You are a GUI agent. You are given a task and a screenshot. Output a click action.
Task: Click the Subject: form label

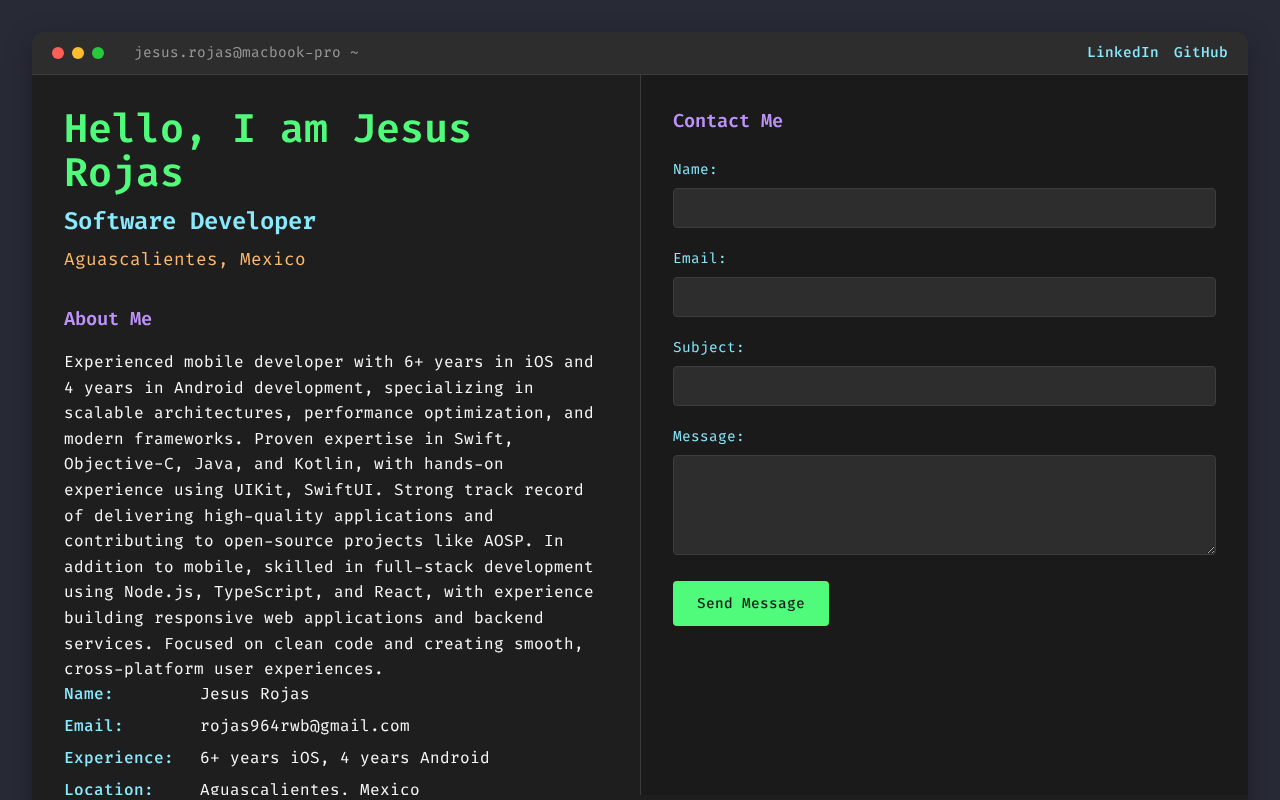click(708, 348)
